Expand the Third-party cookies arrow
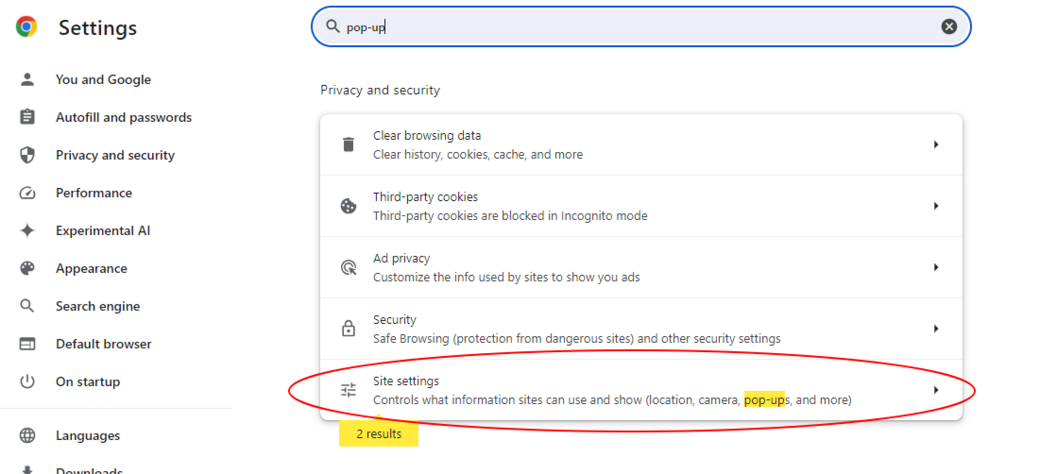The width and height of the screenshot is (1040, 474). point(936,206)
